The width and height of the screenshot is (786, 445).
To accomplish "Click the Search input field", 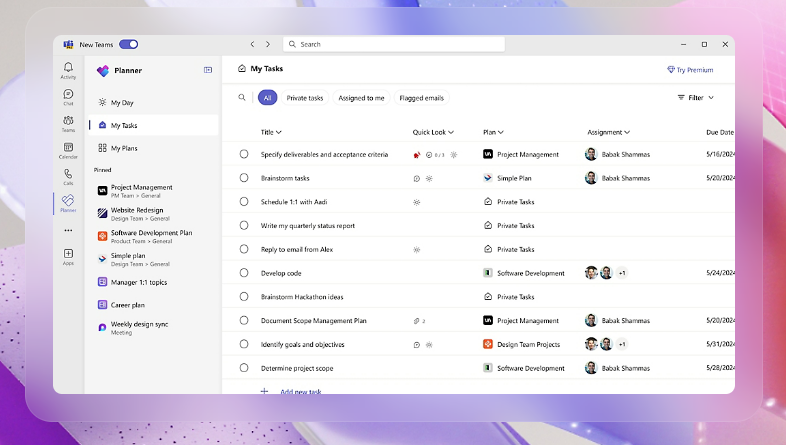I will pos(394,44).
